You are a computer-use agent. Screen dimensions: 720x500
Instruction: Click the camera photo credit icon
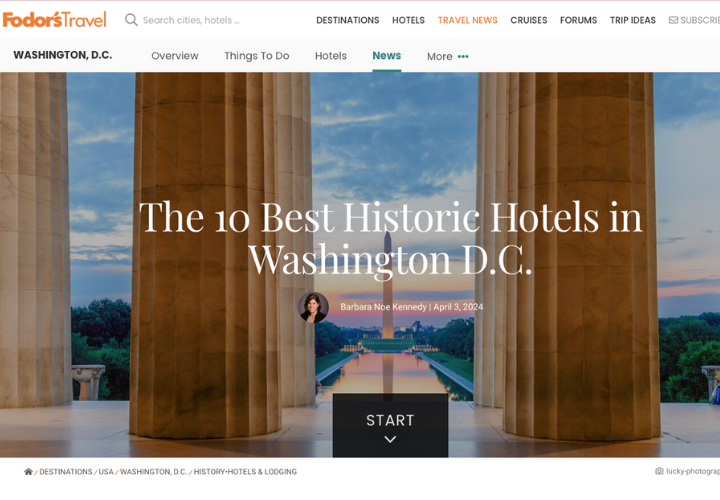[x=659, y=471]
